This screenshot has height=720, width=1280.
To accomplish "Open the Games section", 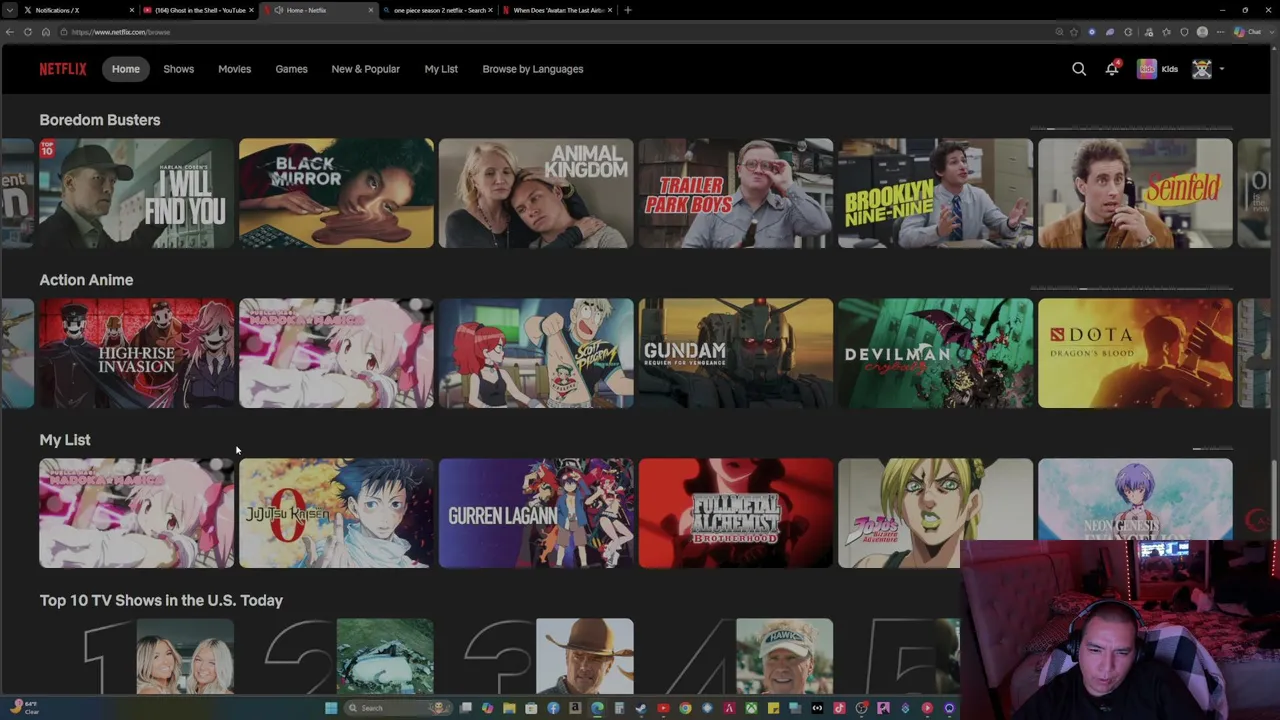I will (x=292, y=69).
